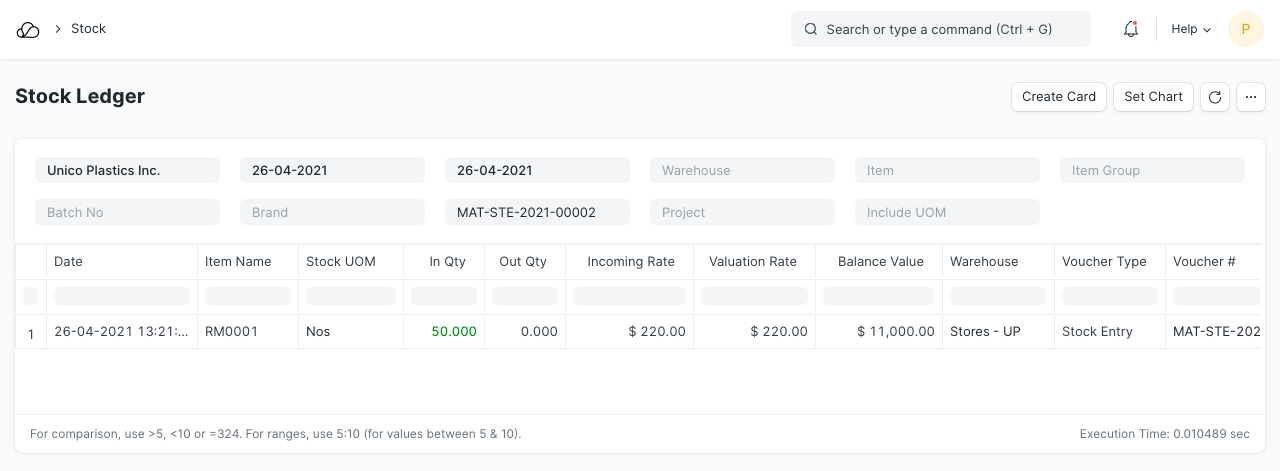Open the three-dots more options menu
1280x471 pixels.
[1251, 97]
